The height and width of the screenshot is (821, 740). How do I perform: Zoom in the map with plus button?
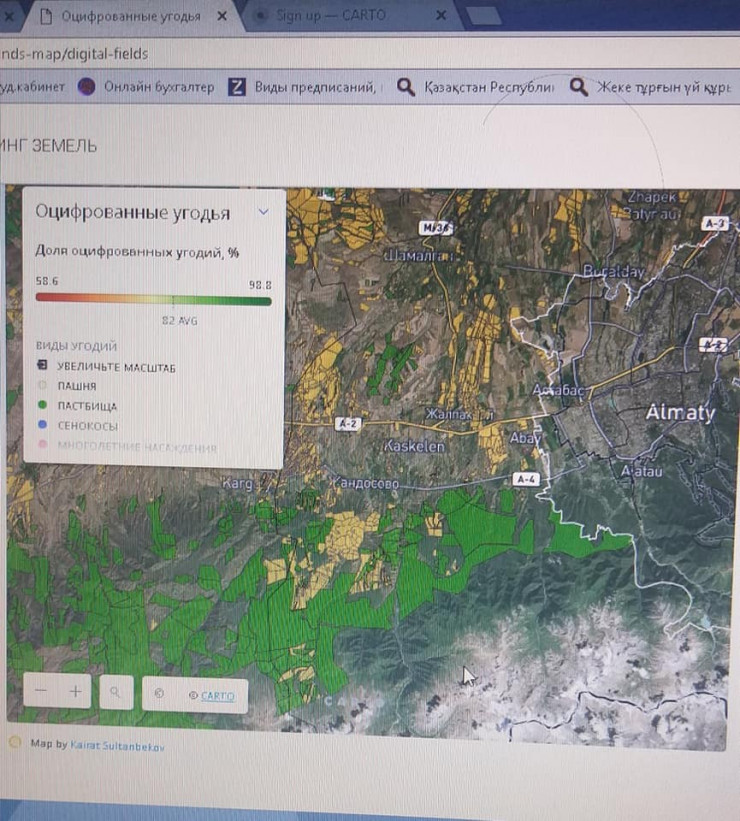(75, 691)
